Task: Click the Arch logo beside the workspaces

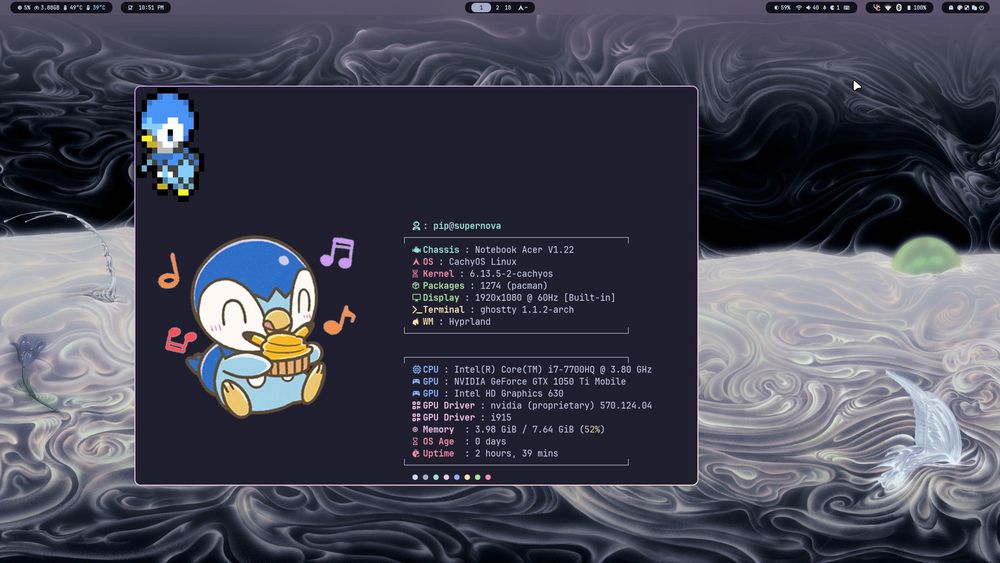Action: [x=522, y=8]
